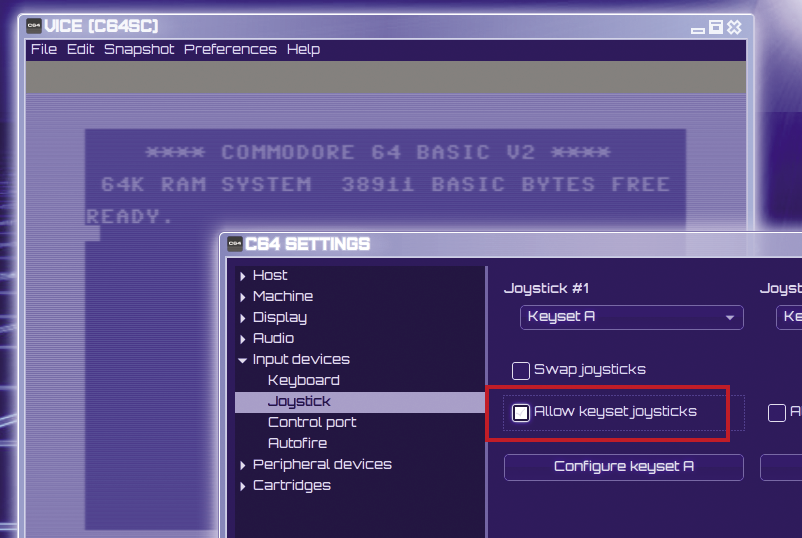Click READY. prompt in emulator screen
The height and width of the screenshot is (538, 802).
(128, 216)
